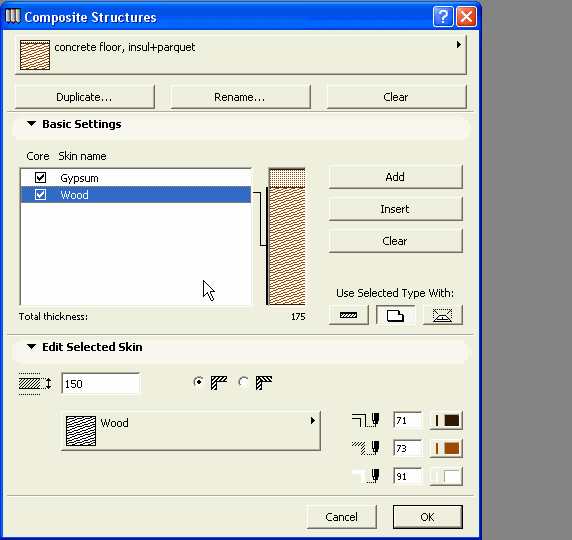Image resolution: width=572 pixels, height=540 pixels.
Task: Open the composite name dropdown list
Action: coord(241,55)
